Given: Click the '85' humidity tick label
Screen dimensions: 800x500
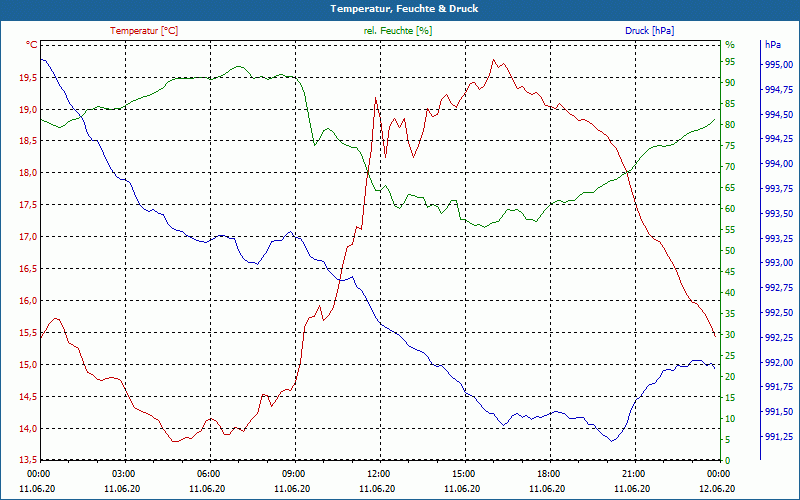Looking at the screenshot, I should click(730, 104).
